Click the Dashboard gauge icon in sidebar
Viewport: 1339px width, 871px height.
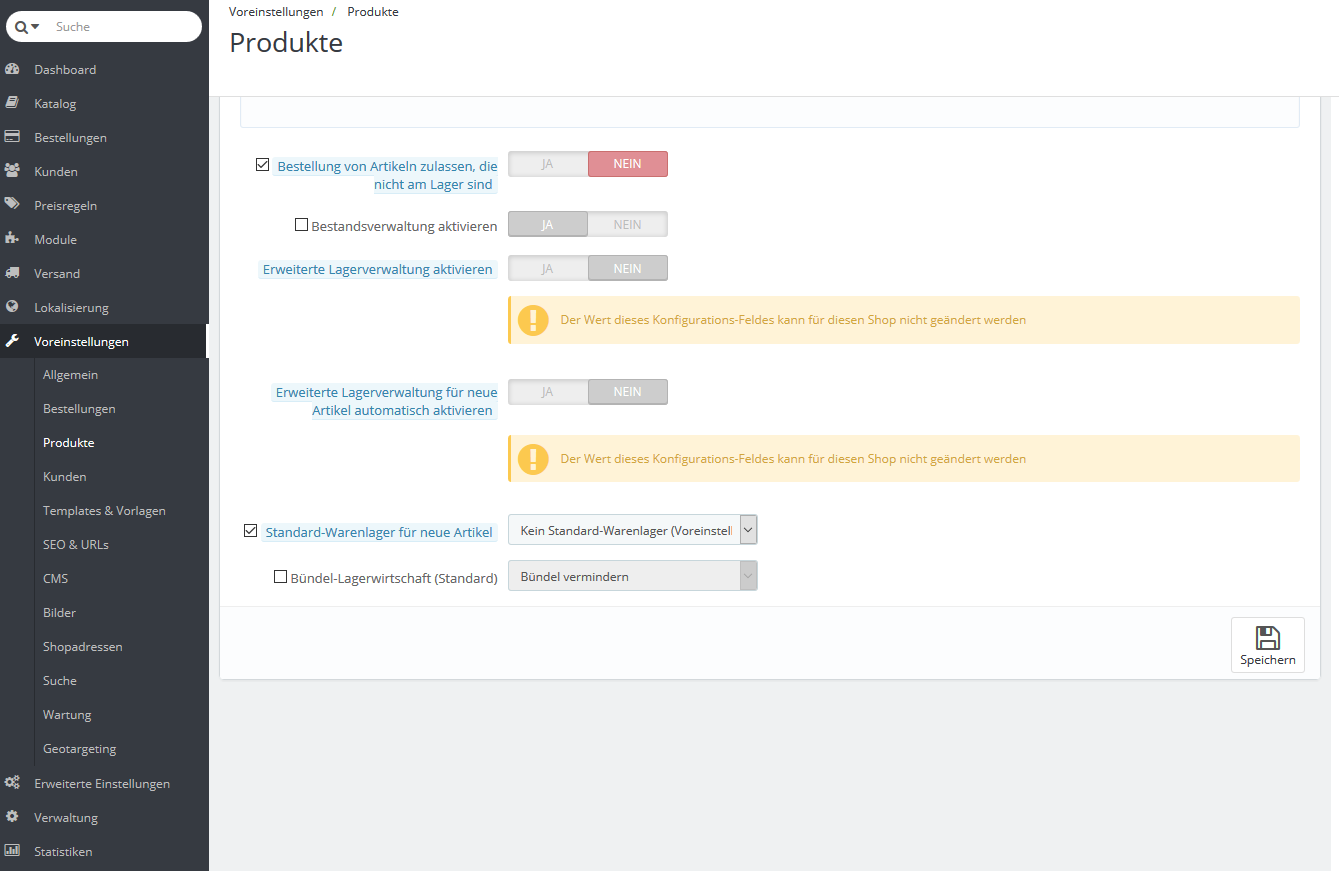[12, 70]
